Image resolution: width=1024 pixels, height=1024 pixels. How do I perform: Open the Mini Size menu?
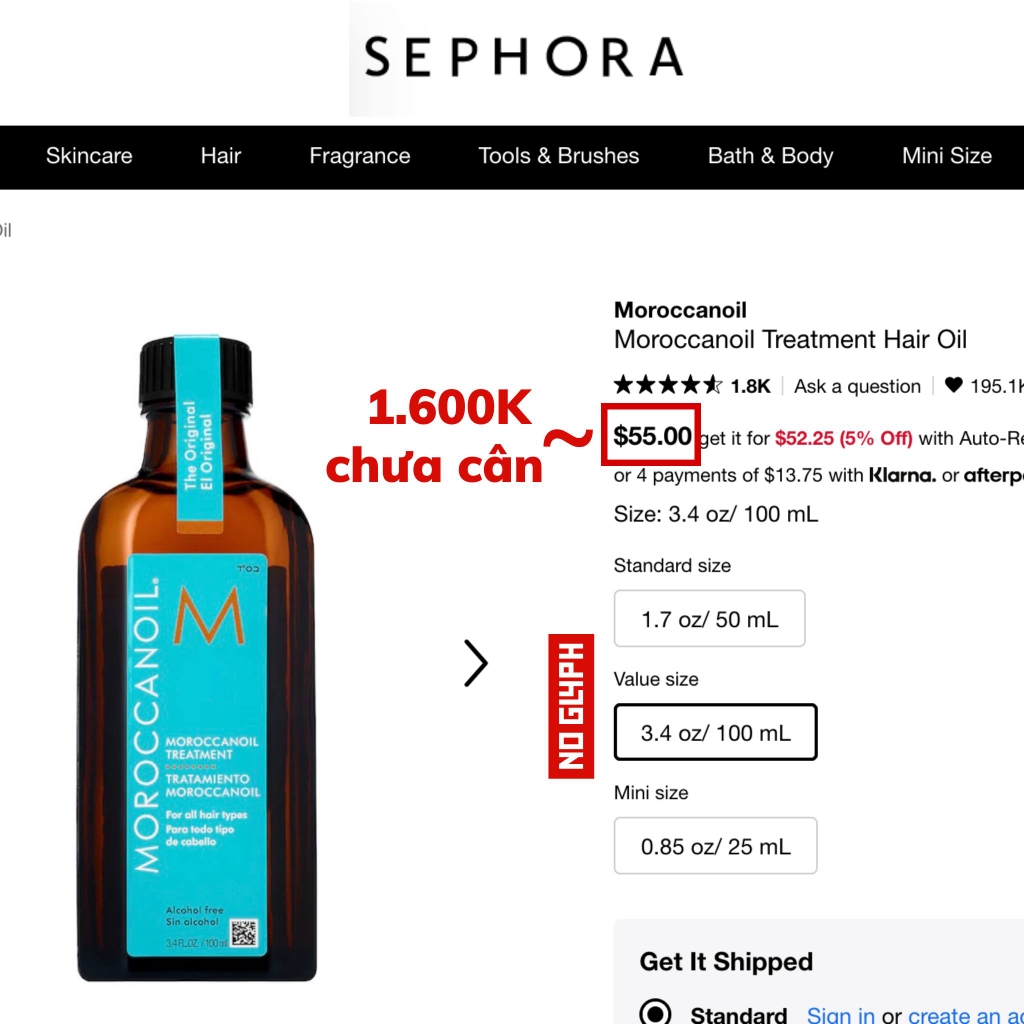point(947,156)
